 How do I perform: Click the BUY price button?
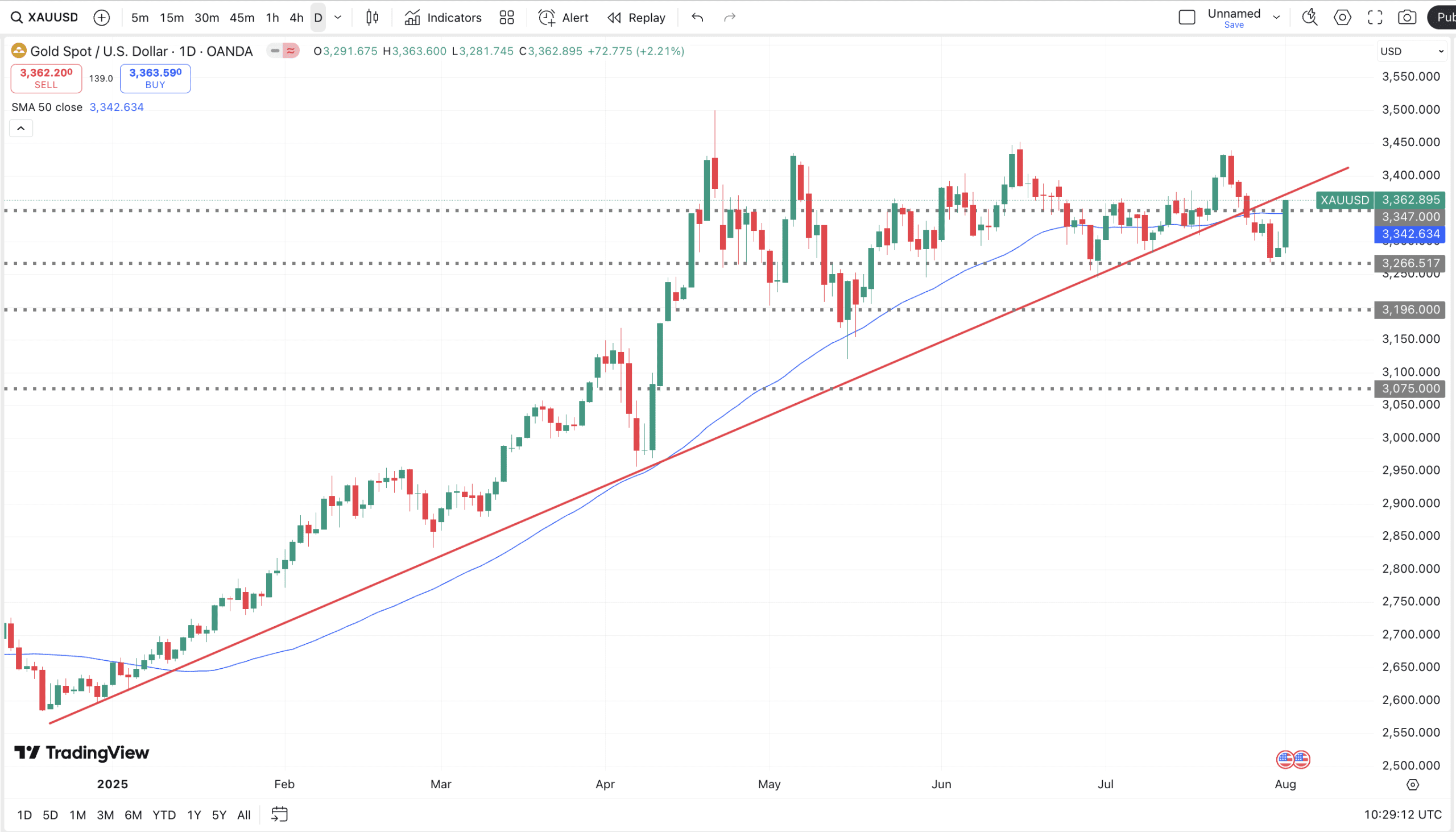coord(155,78)
